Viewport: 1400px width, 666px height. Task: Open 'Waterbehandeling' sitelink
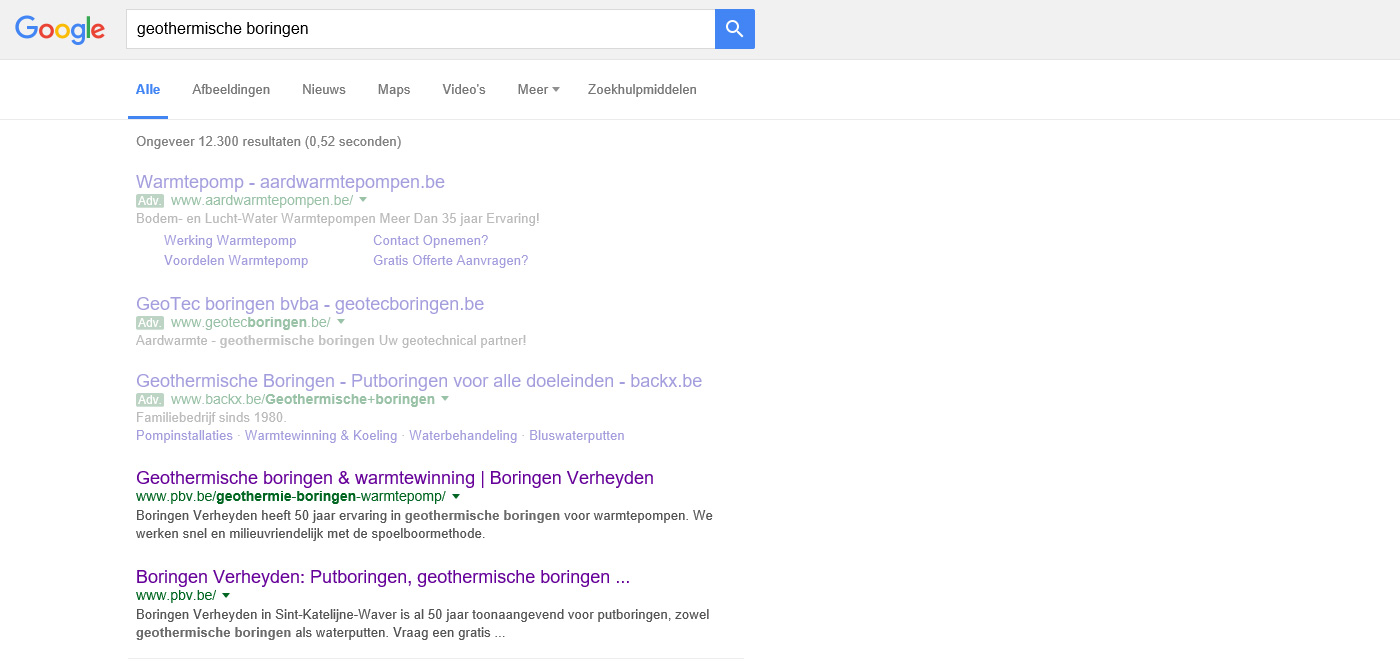463,436
